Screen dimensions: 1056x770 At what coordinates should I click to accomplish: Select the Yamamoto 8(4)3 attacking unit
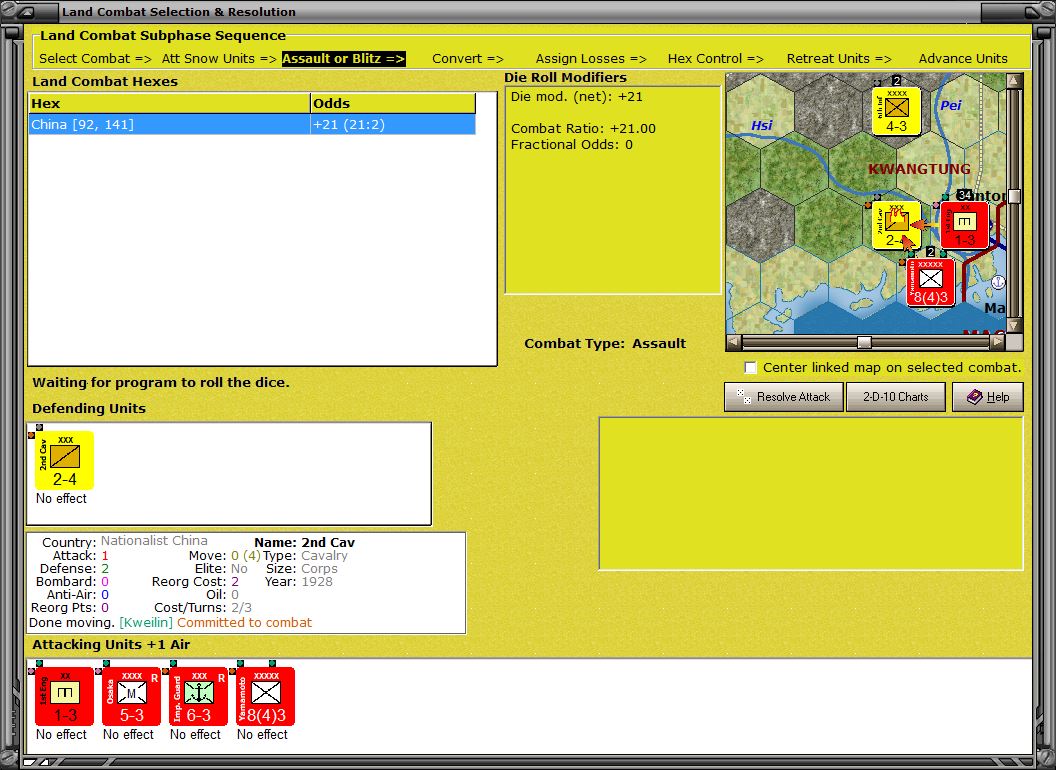265,697
